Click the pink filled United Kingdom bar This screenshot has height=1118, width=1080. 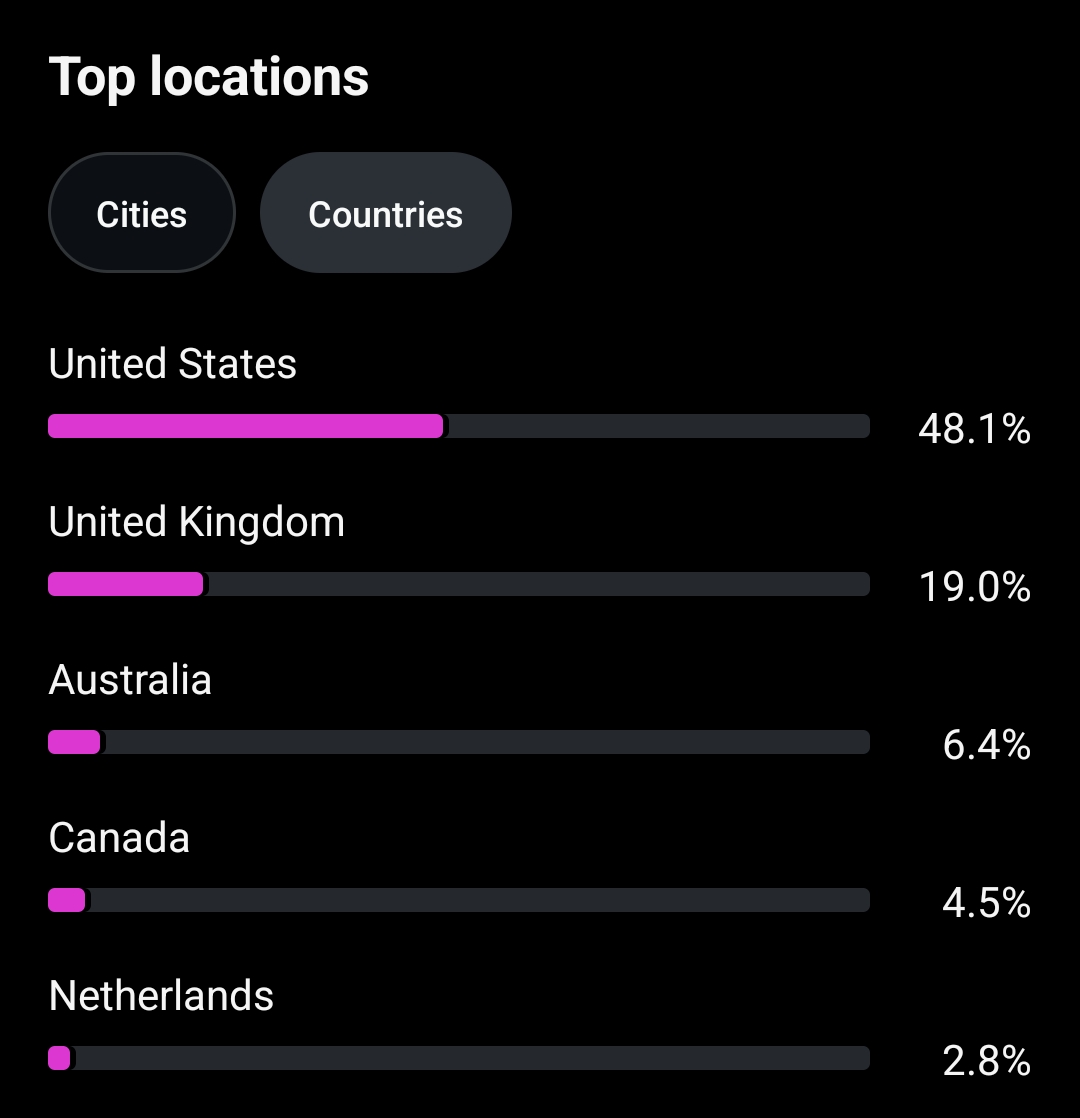coord(125,584)
